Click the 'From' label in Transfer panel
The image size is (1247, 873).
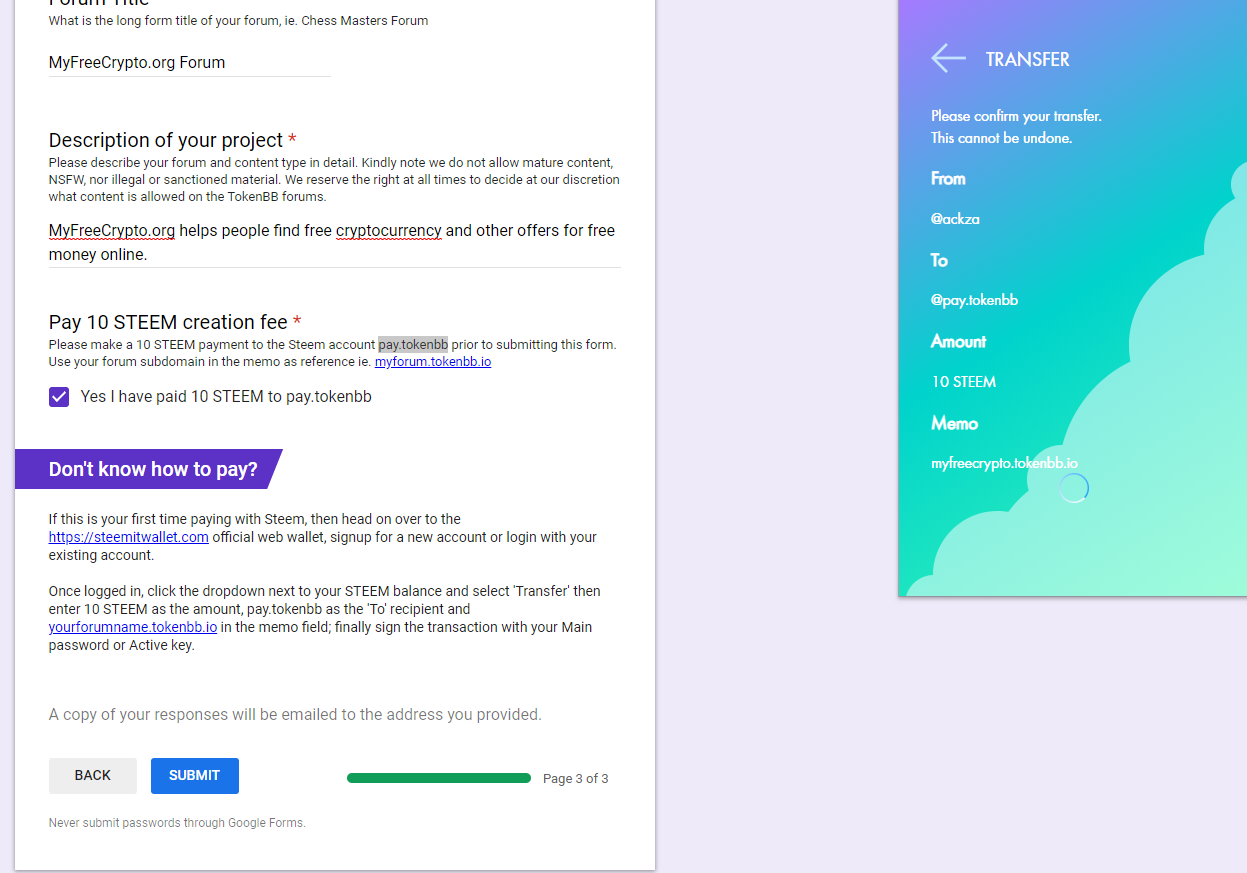pos(948,178)
